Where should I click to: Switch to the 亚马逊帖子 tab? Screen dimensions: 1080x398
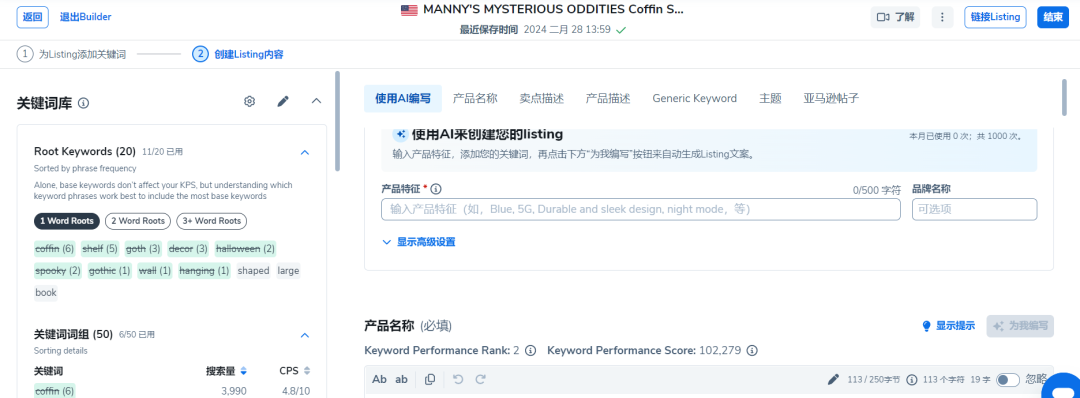click(831, 98)
